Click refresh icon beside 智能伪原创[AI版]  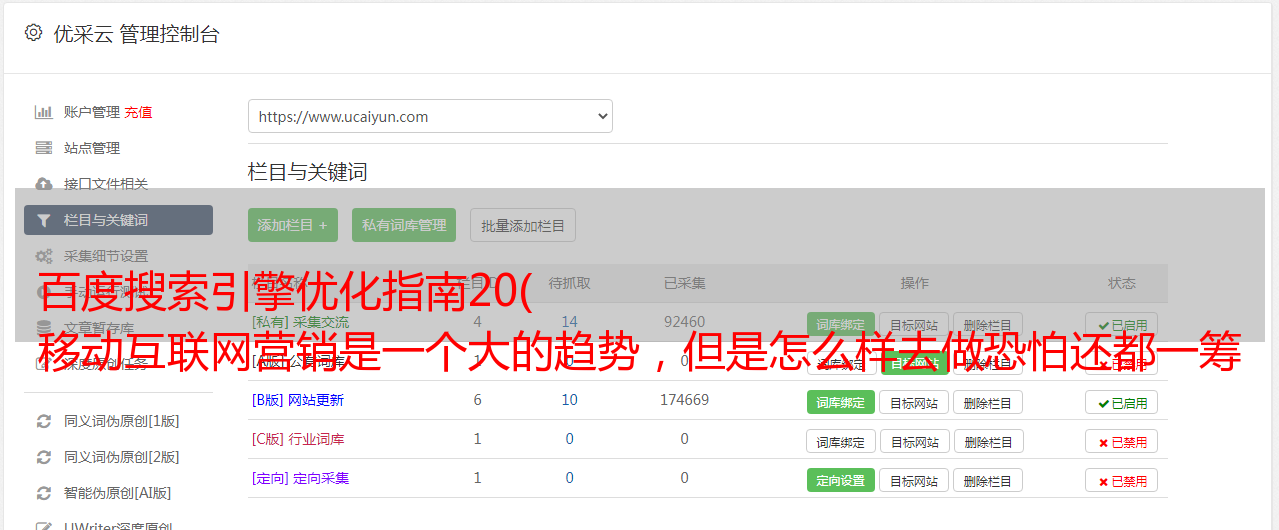coord(44,493)
